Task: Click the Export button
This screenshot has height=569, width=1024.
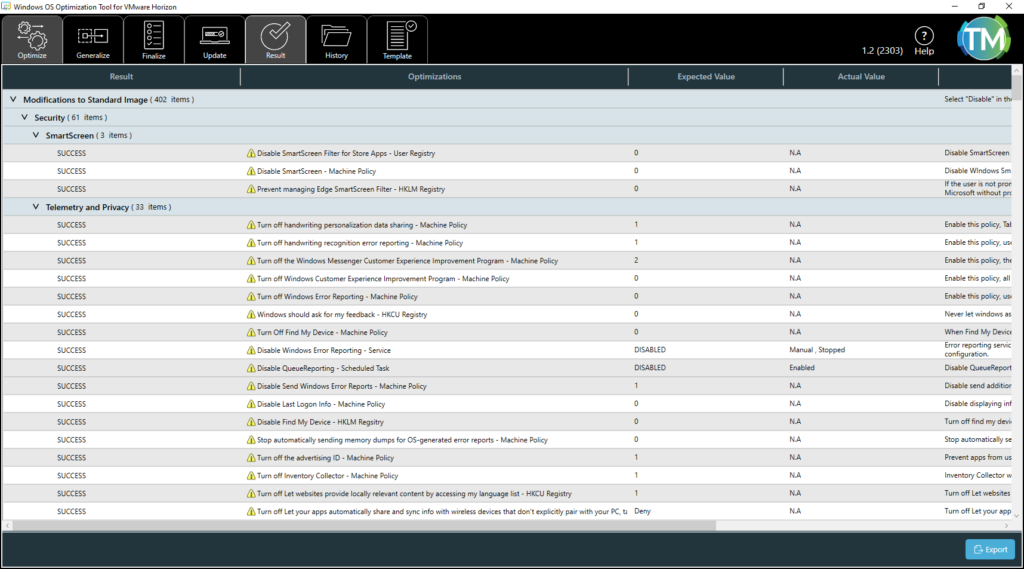Action: click(989, 549)
